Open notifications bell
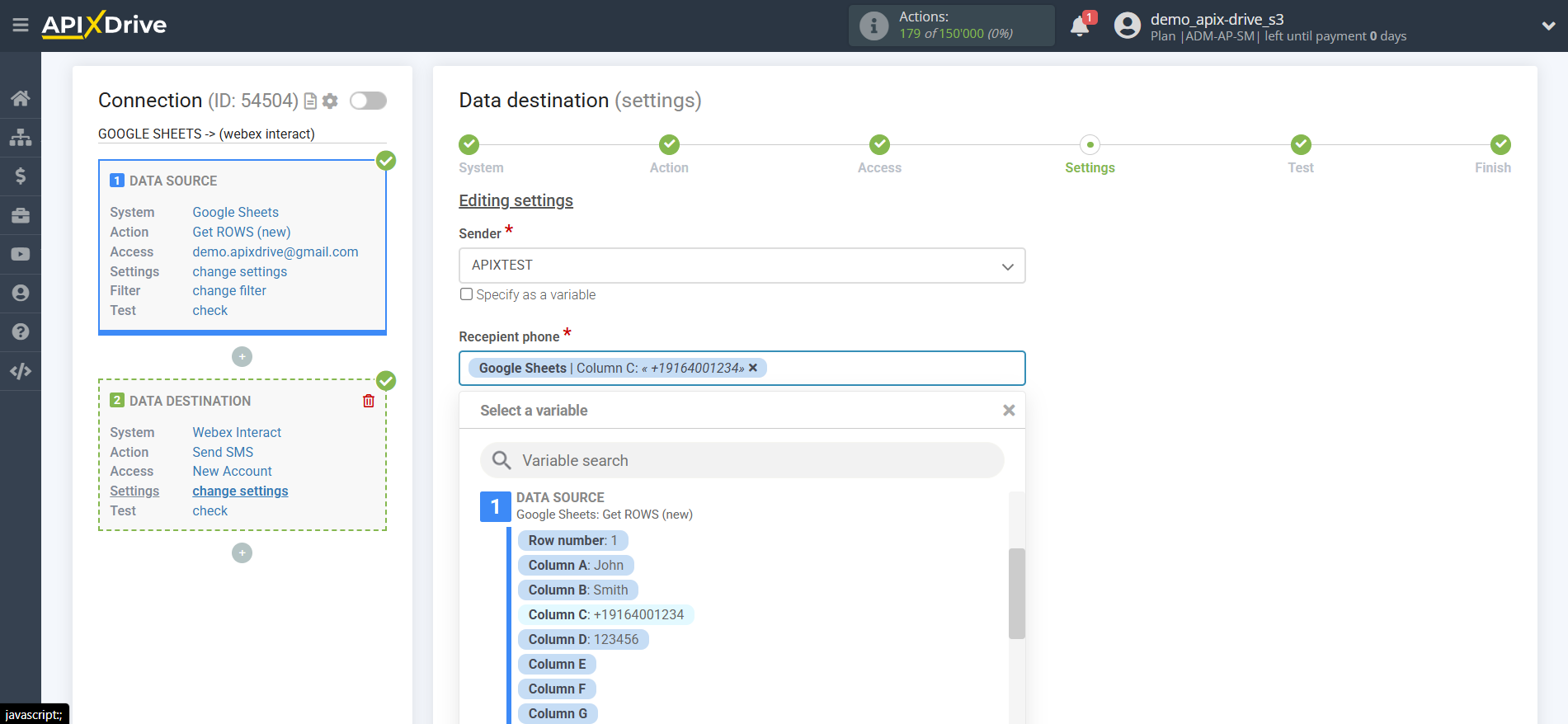Viewport: 1568px width, 724px height. (x=1080, y=26)
